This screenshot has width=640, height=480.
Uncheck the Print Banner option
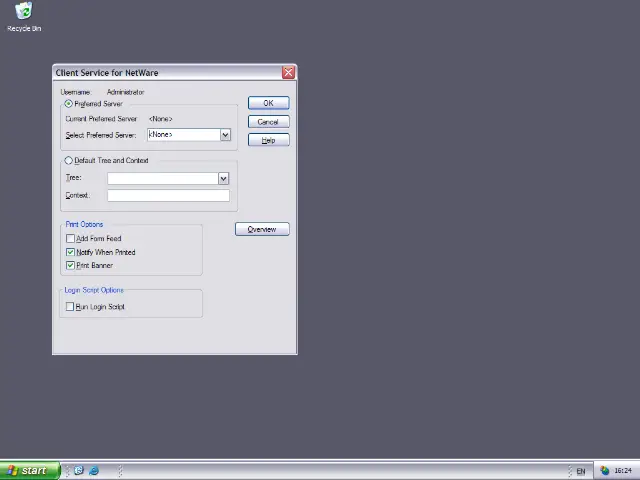[70, 265]
